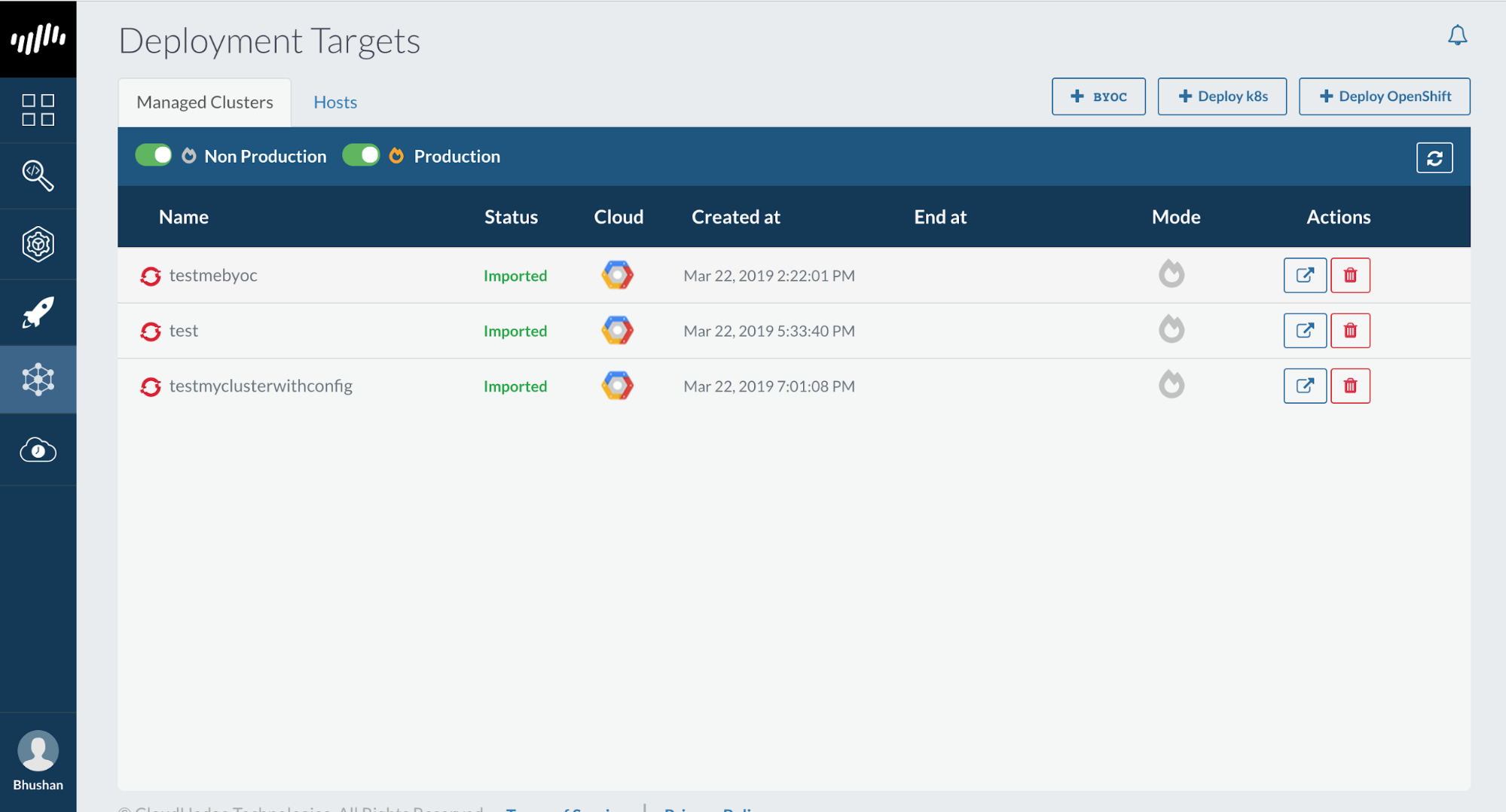
Task: Open the container settings hexagon icon
Action: tap(38, 243)
